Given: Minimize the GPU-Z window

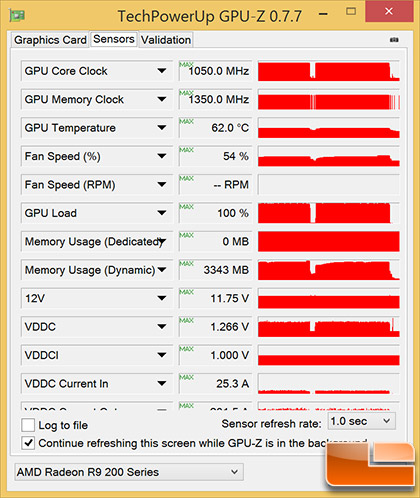Looking at the screenshot, I should (x=323, y=14).
